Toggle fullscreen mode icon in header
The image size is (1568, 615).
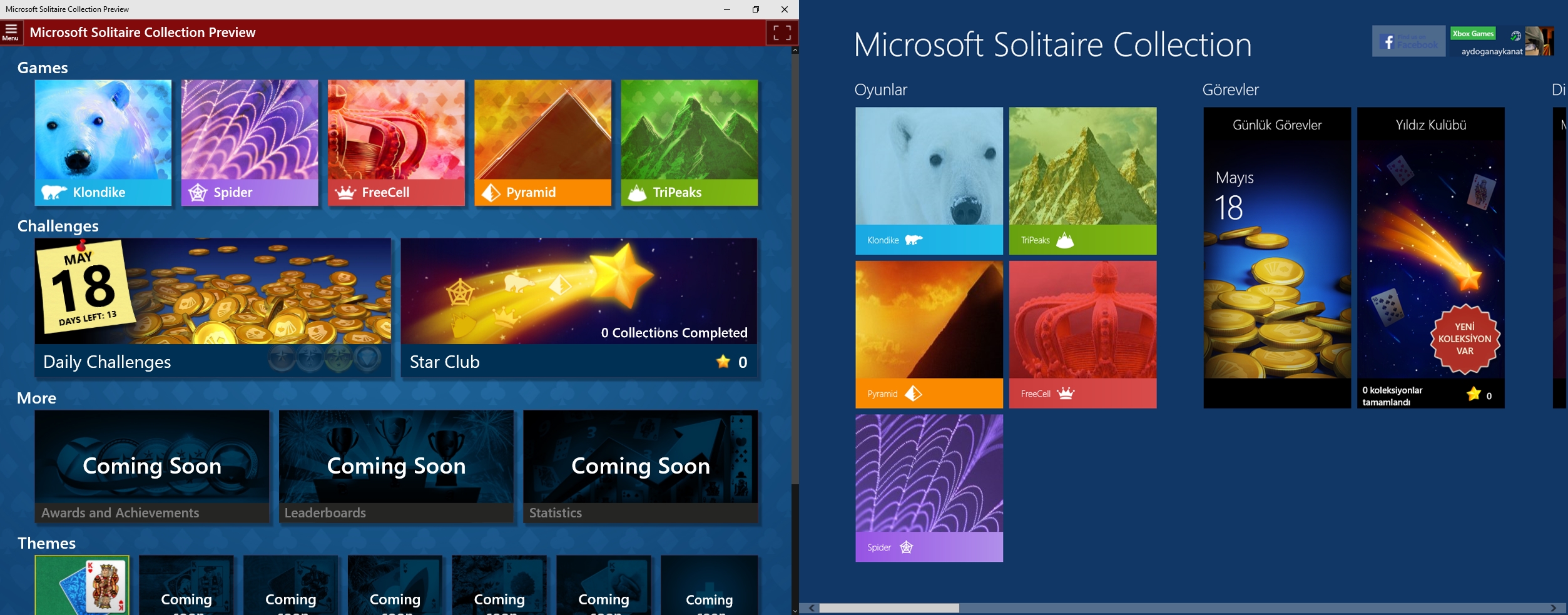(x=781, y=33)
